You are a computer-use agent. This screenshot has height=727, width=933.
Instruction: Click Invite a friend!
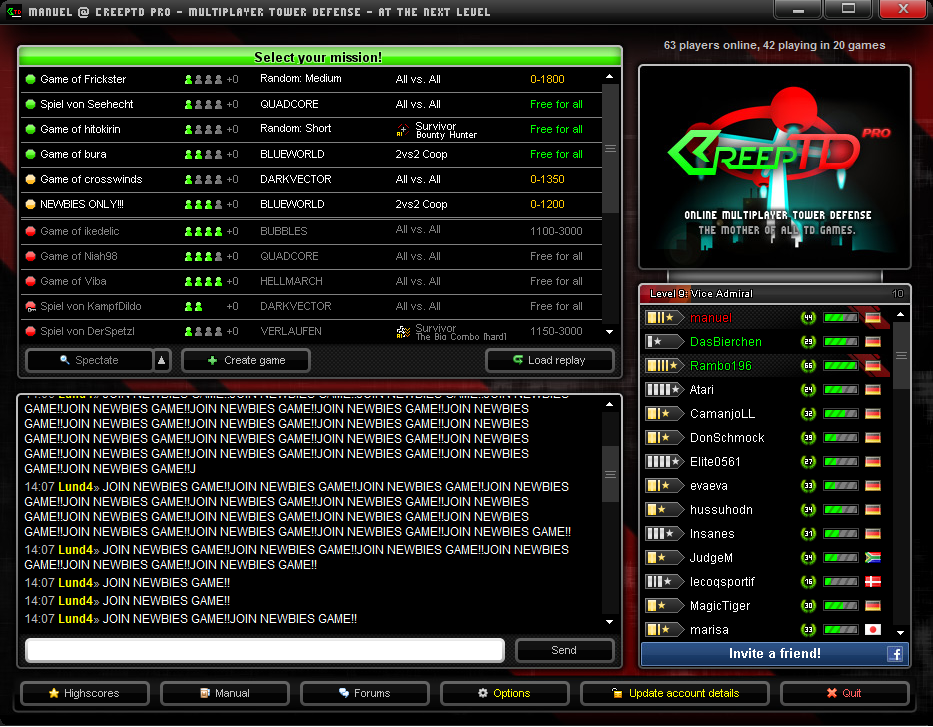[x=775, y=654]
